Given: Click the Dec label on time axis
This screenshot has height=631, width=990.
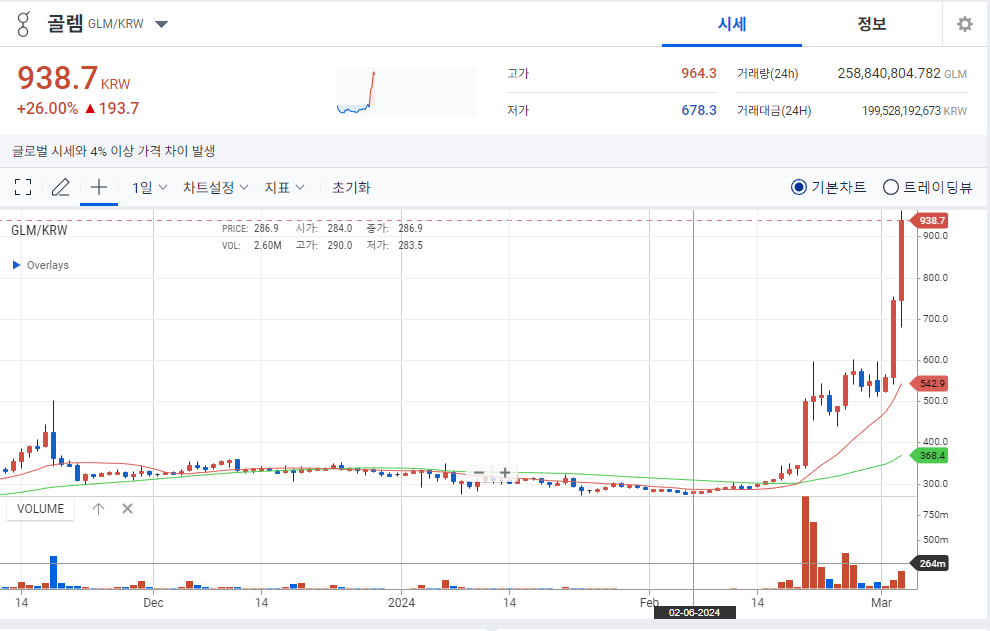Looking at the screenshot, I should click(x=153, y=603).
